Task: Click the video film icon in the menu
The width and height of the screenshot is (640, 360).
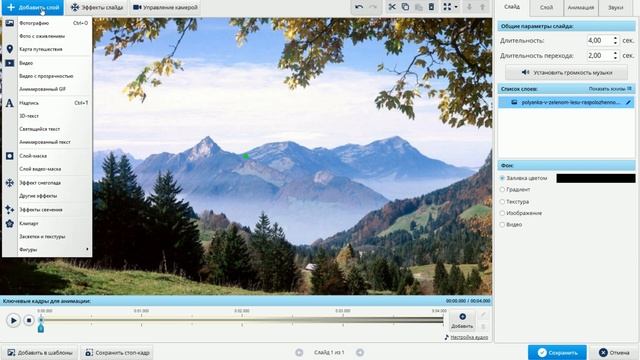Action: click(x=10, y=63)
